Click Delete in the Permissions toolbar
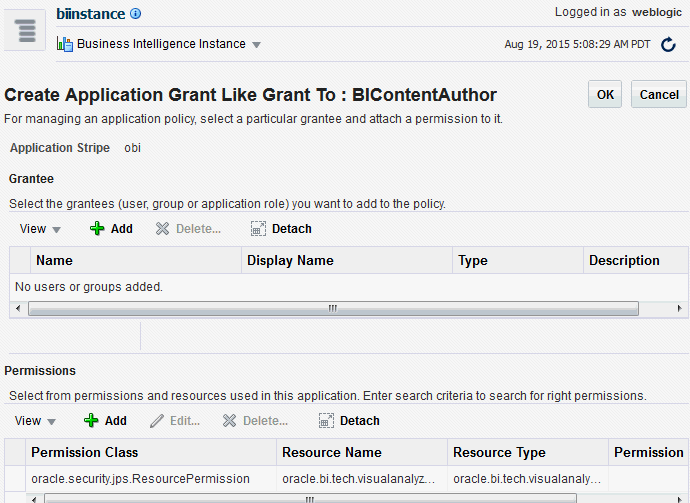The width and height of the screenshot is (690, 503). pos(255,421)
